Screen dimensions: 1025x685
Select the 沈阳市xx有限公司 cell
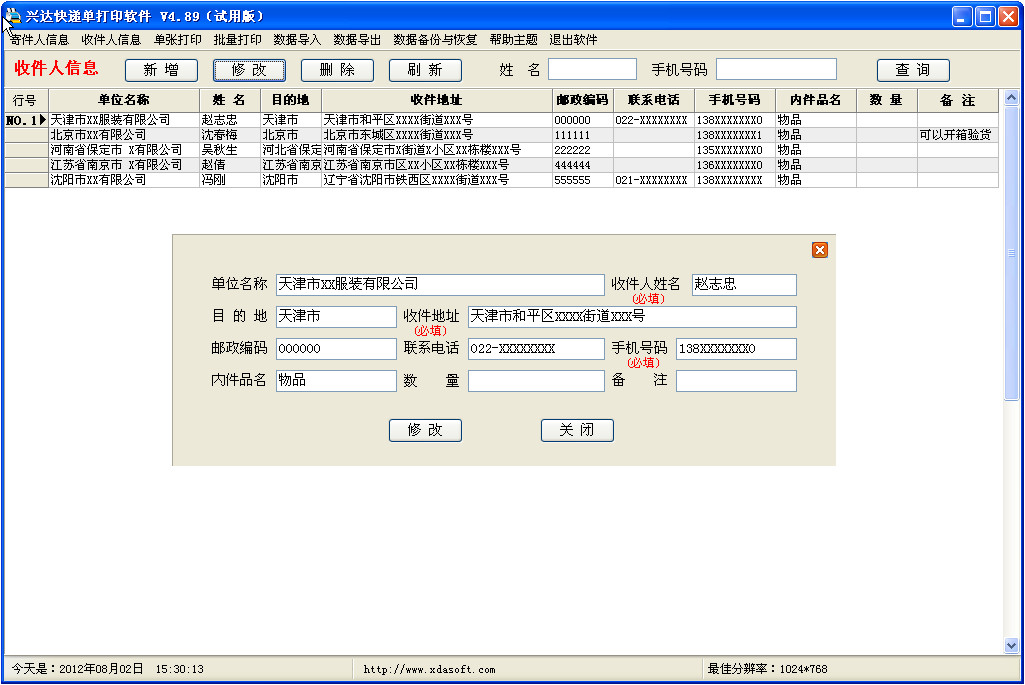[x=124, y=180]
